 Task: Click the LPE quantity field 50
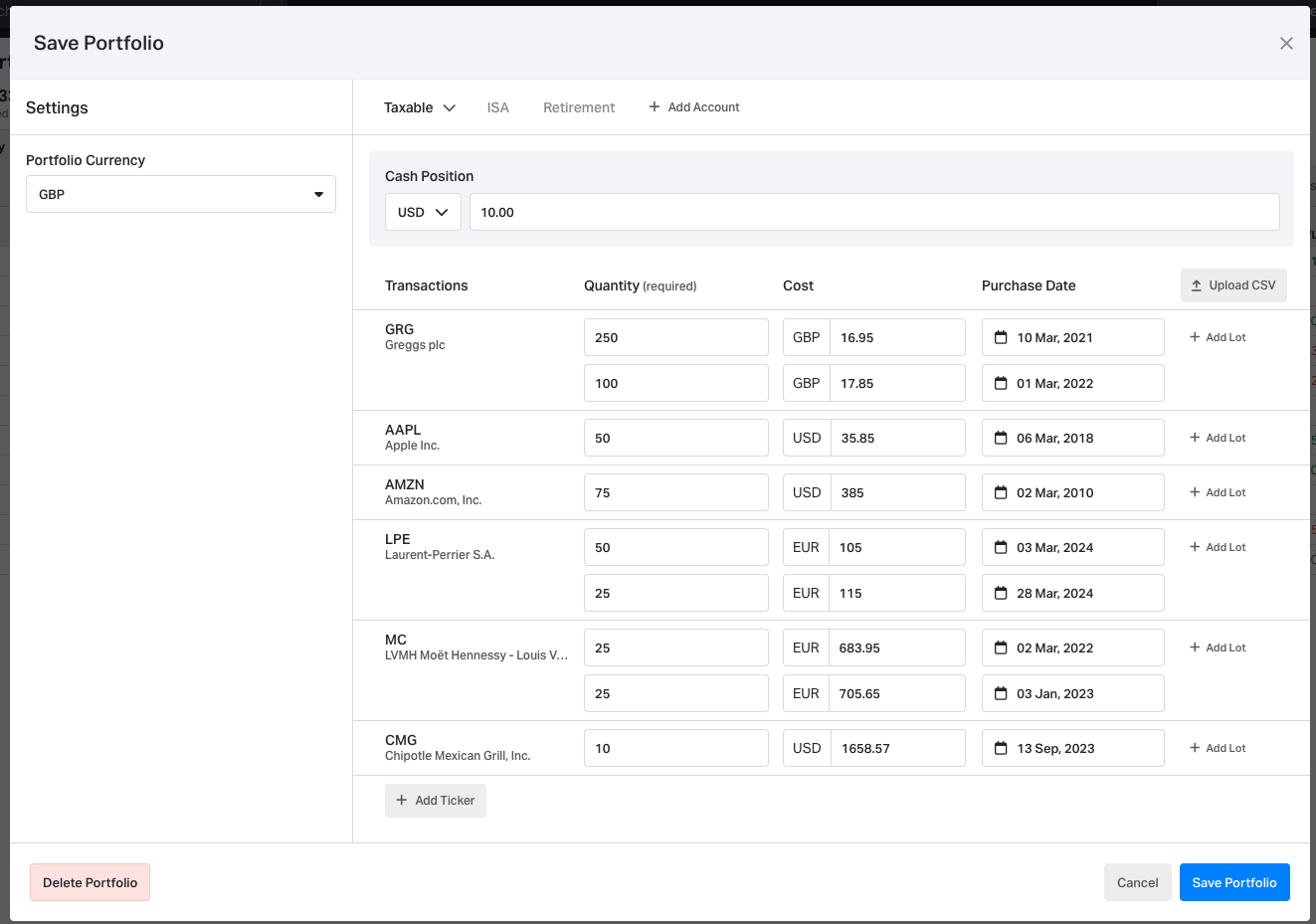[676, 547]
